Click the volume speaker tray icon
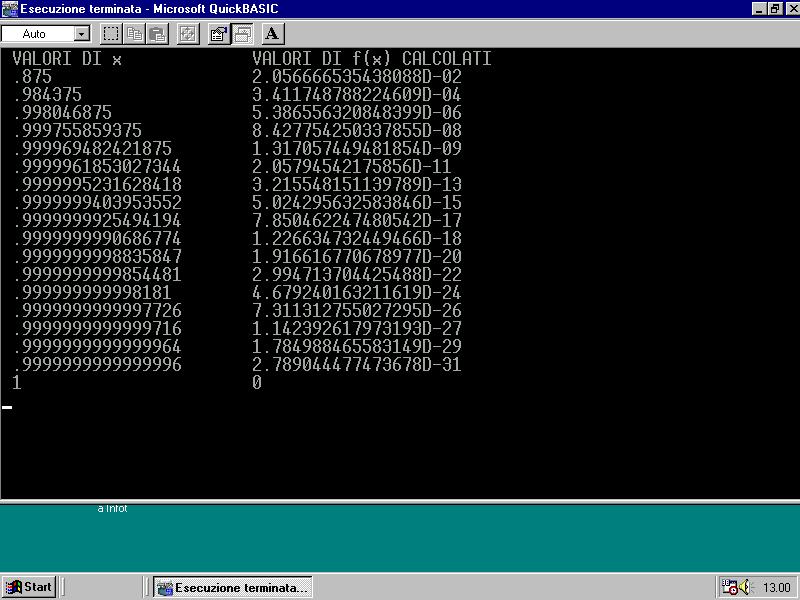This screenshot has width=800, height=600. coord(745,587)
